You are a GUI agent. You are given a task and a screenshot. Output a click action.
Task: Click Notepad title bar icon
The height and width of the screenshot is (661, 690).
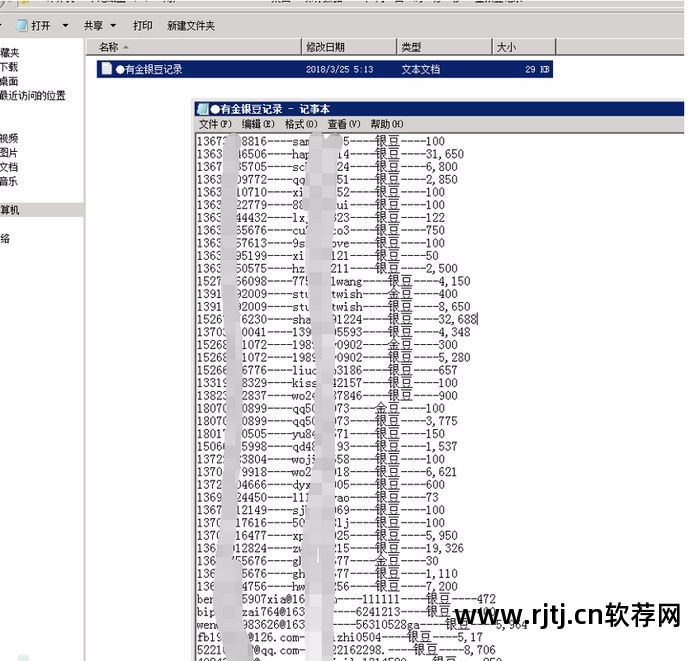pos(203,109)
